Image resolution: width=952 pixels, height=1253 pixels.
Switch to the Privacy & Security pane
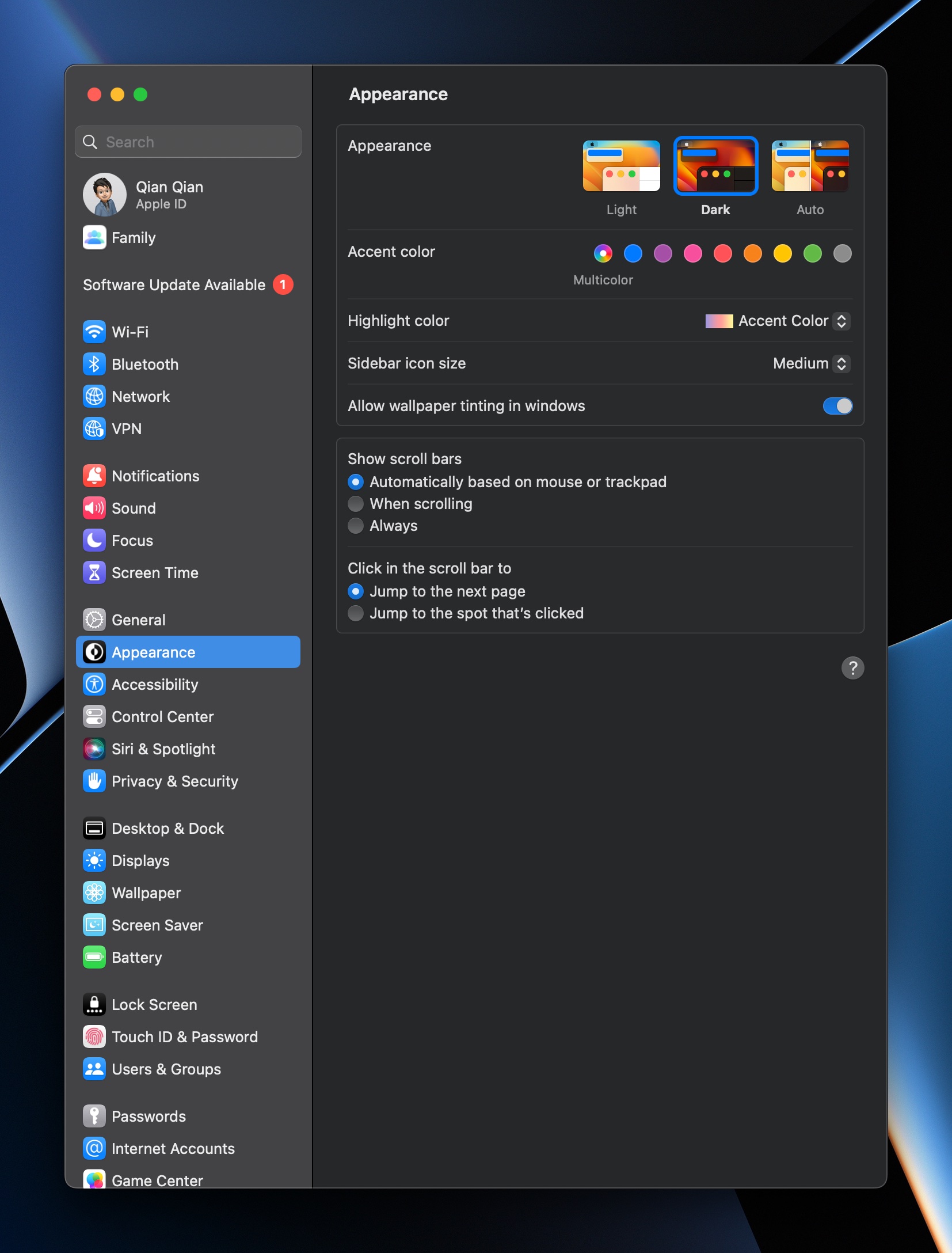click(x=174, y=781)
